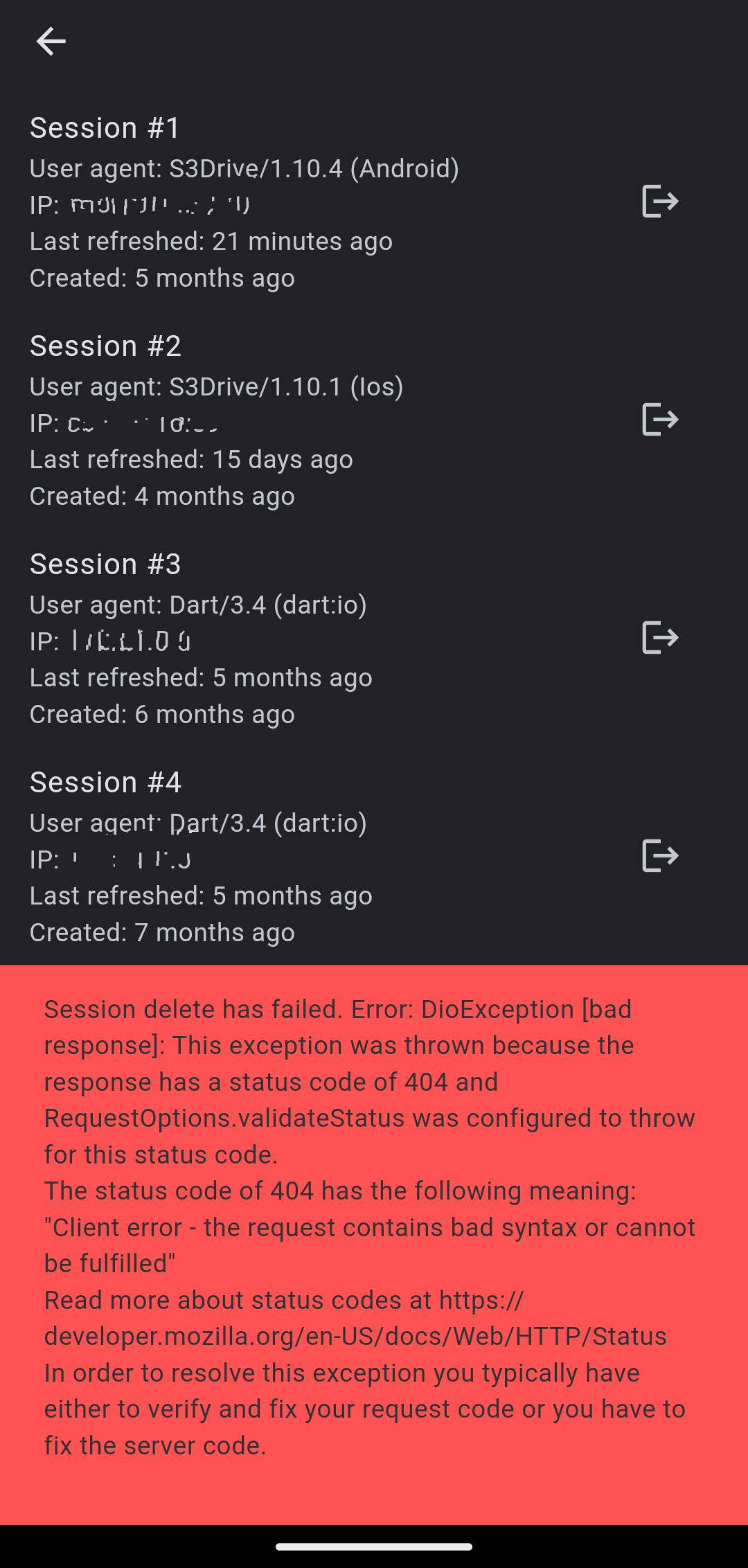The height and width of the screenshot is (1568, 748).
Task: Tap the red 'Session delete has failed' error banner
Action: click(374, 1245)
